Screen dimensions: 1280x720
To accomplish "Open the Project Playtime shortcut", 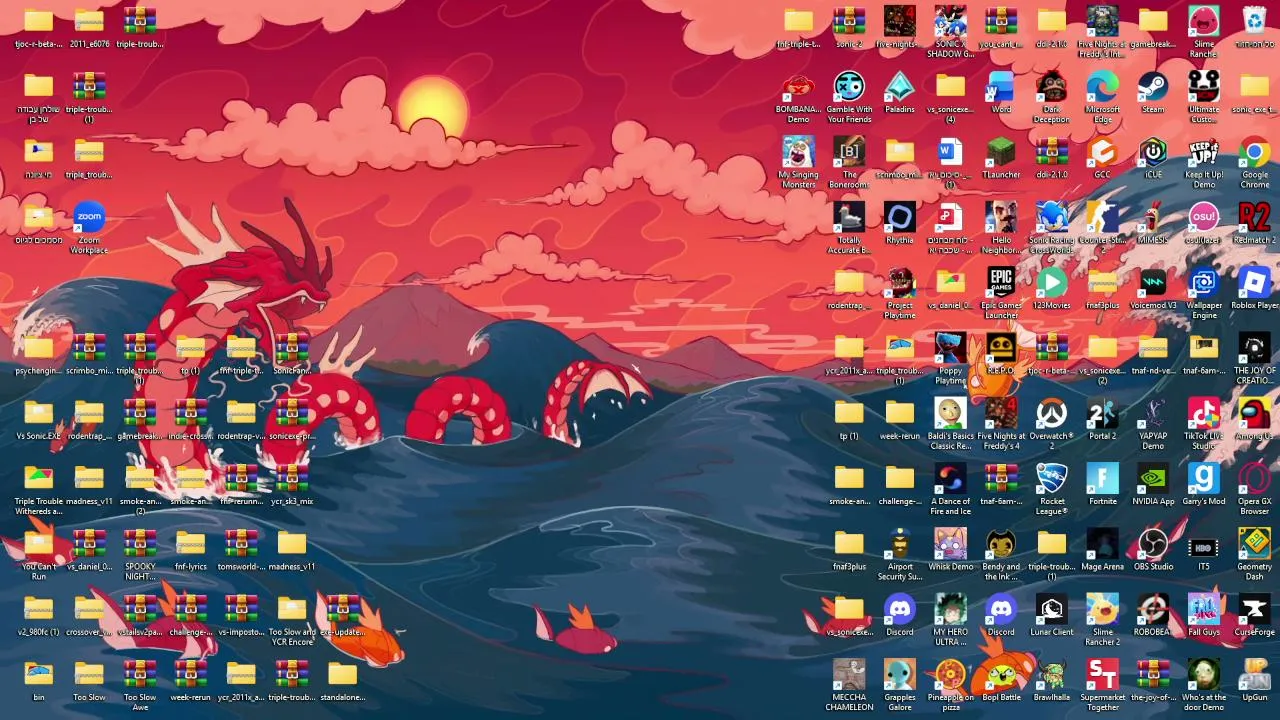I will coord(899,283).
